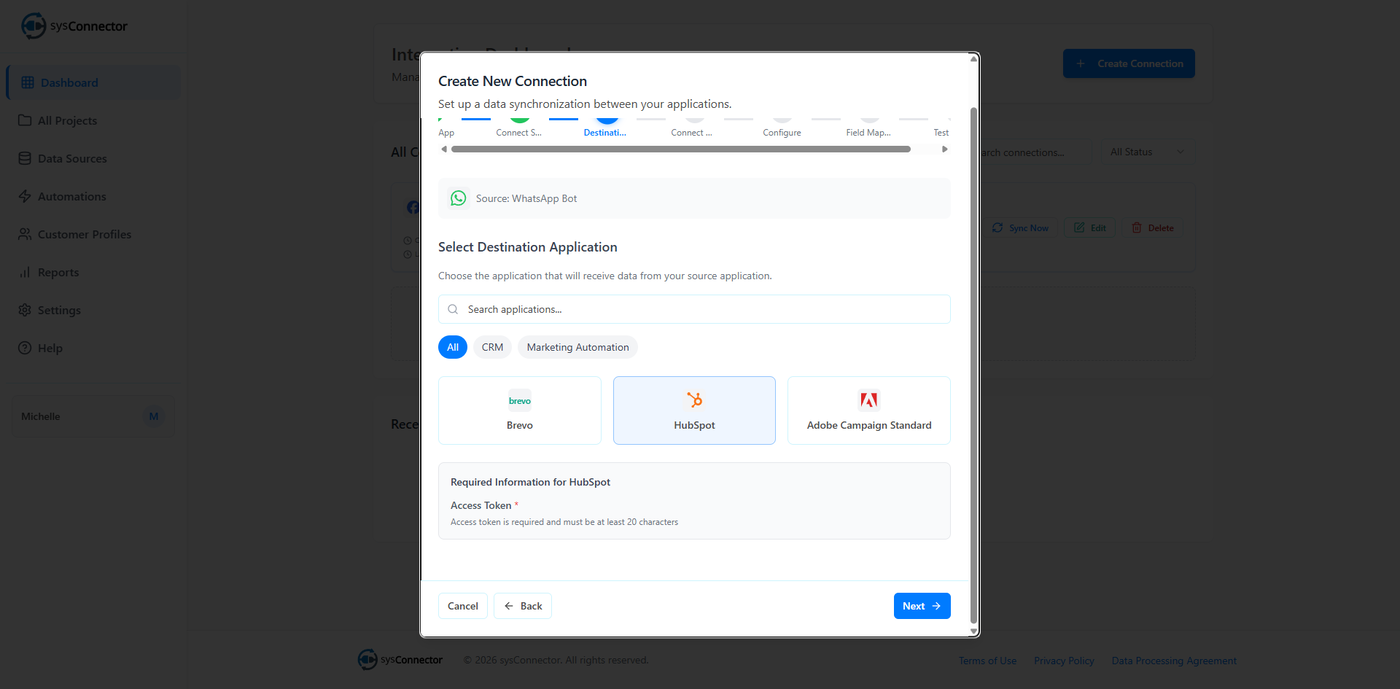The height and width of the screenshot is (689, 1400).
Task: Click the WhatsApp icon beside Source
Action: [x=458, y=198]
